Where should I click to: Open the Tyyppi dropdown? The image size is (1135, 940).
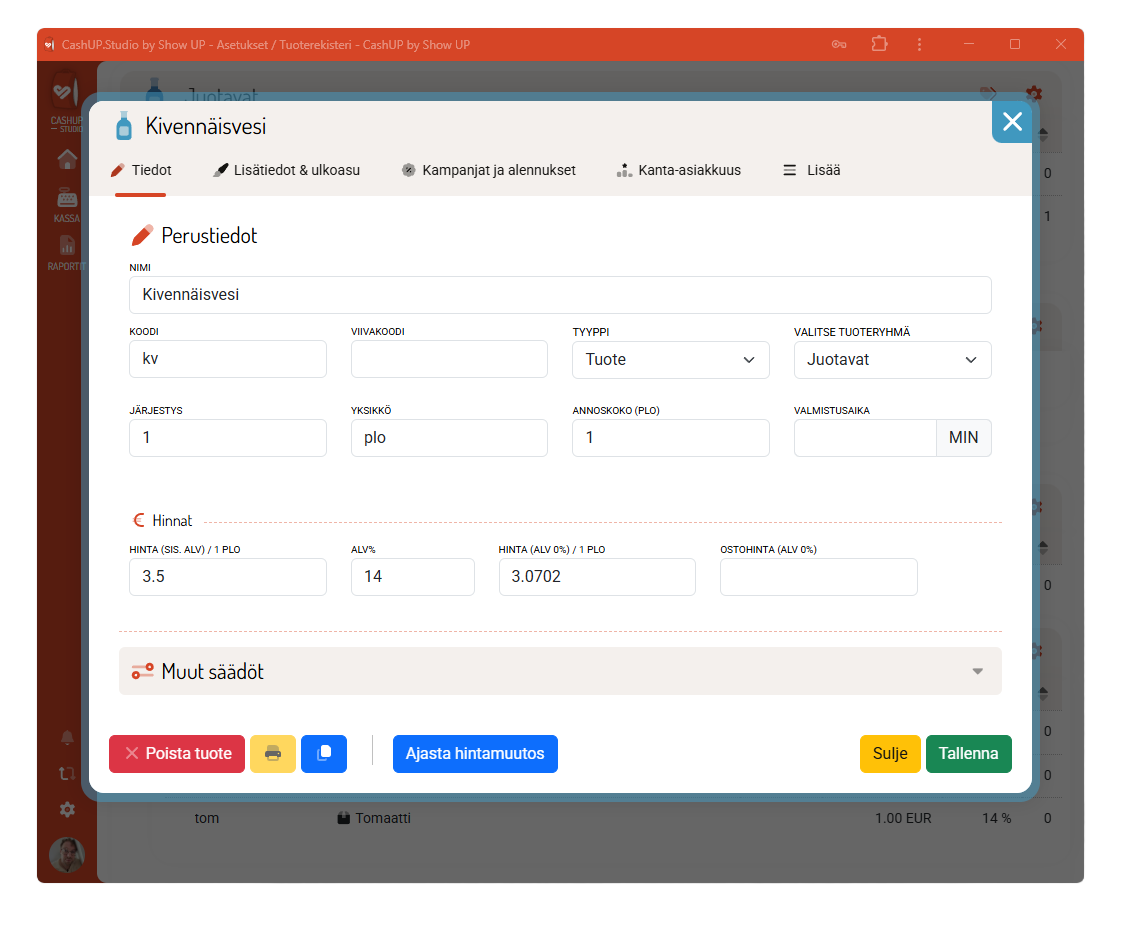[670, 360]
